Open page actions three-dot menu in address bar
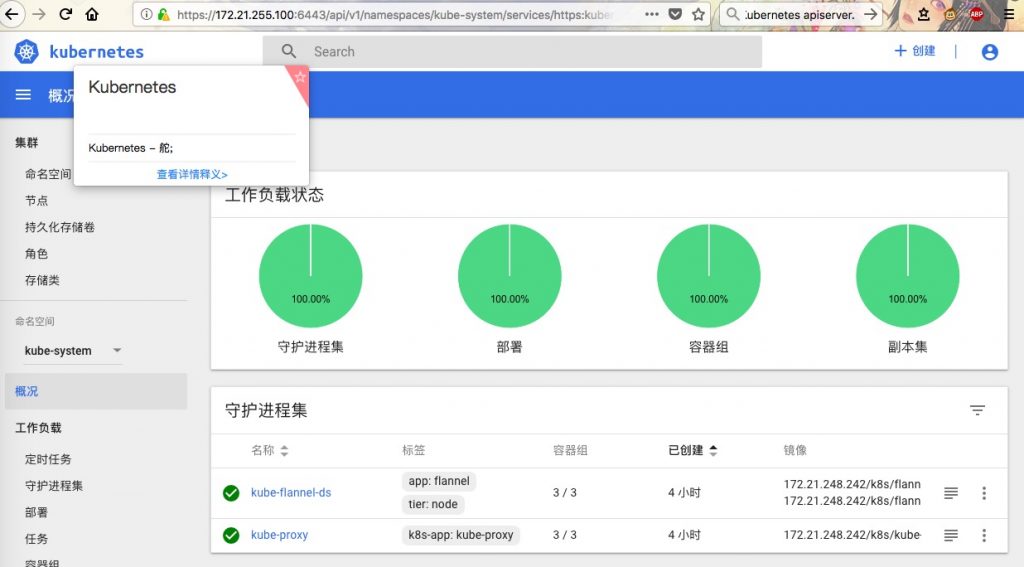The width and height of the screenshot is (1024, 567). pos(652,14)
